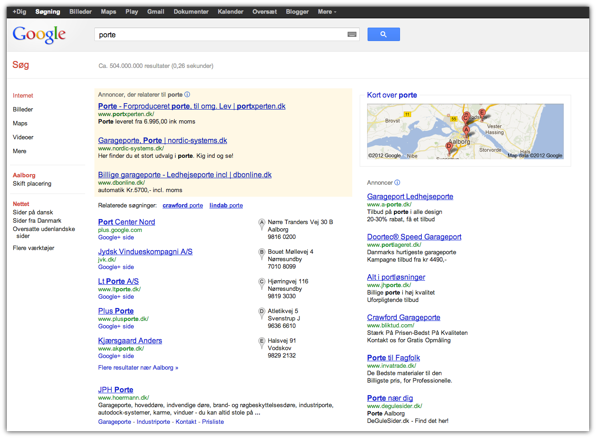Screen dimensions: 596x438
Task: Select 'Internet' filter in sidebar
Action: 23,95
